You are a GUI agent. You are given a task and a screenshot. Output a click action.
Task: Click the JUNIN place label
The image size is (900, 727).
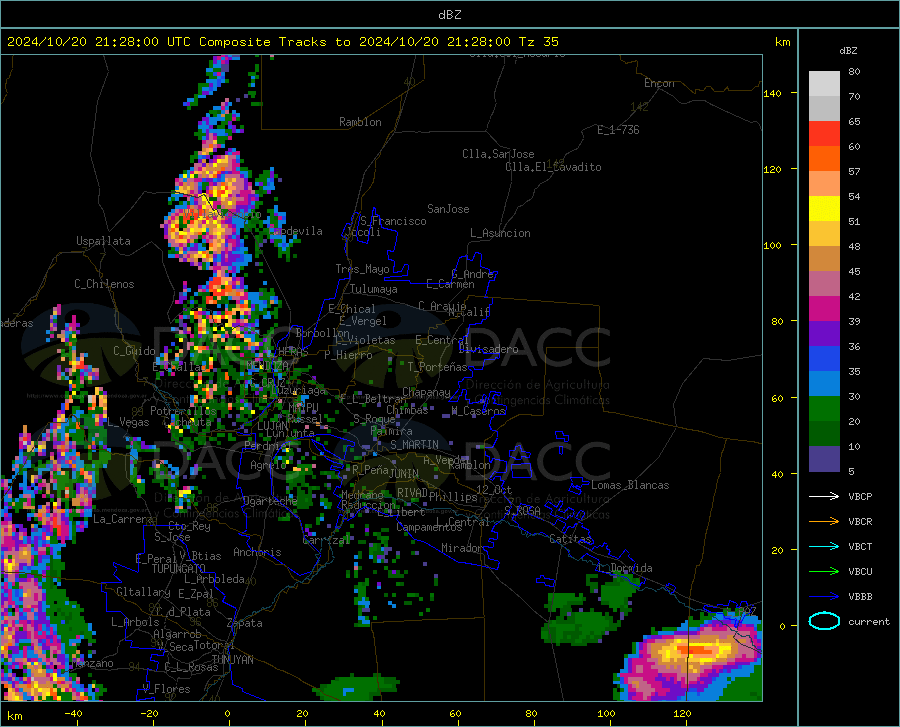[x=404, y=473]
